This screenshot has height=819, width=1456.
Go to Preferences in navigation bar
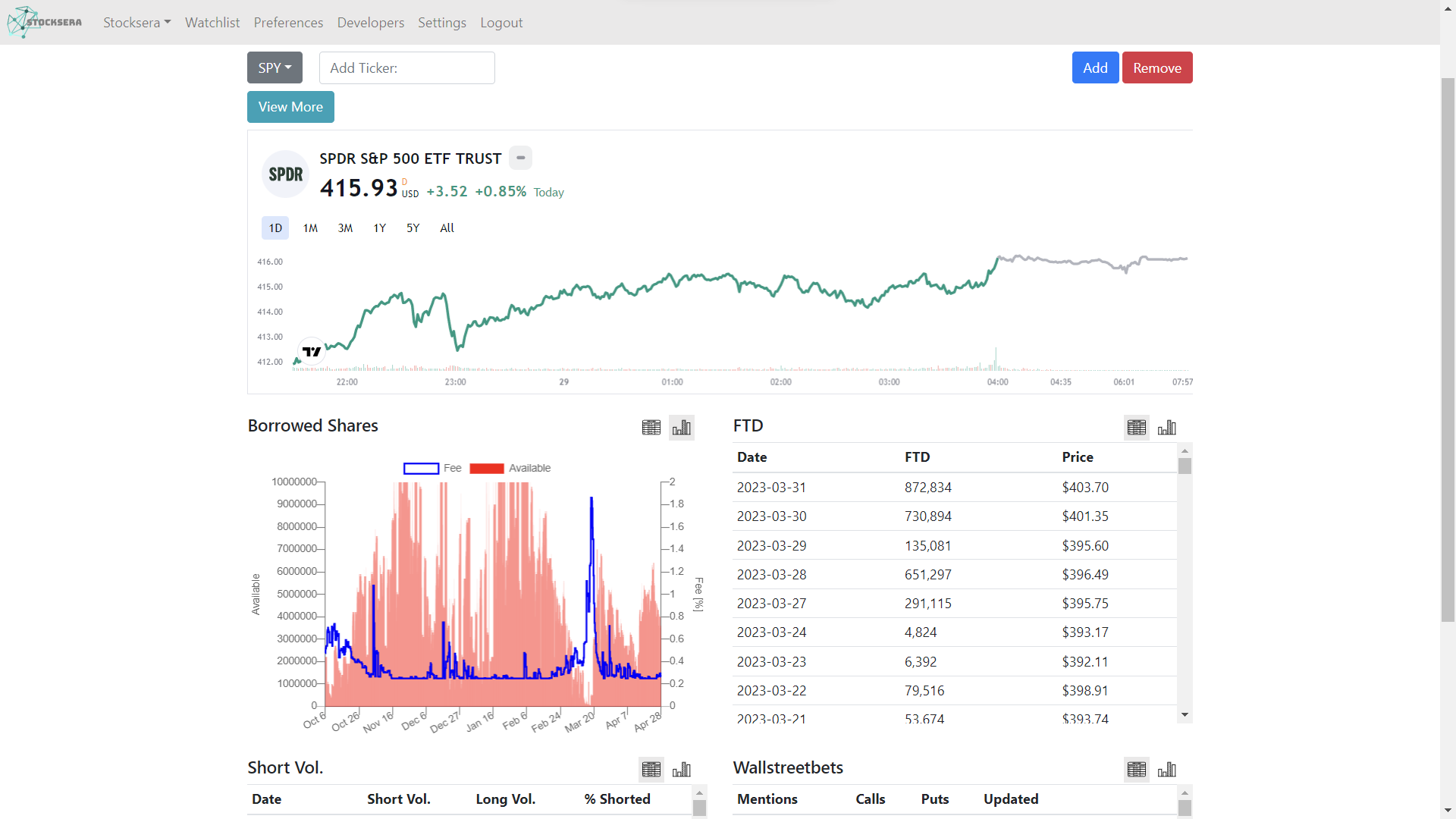coord(288,23)
